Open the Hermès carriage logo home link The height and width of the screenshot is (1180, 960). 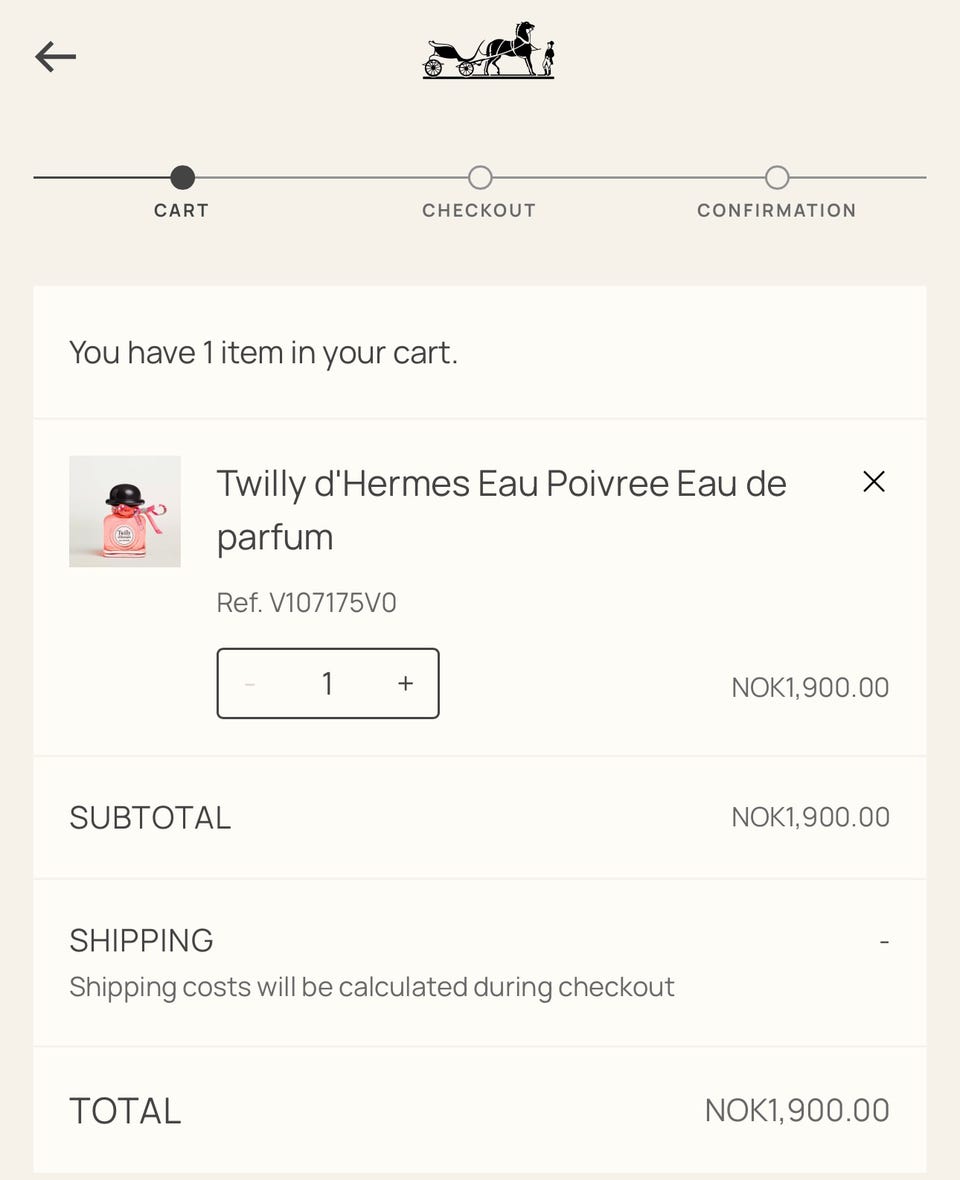click(x=488, y=50)
